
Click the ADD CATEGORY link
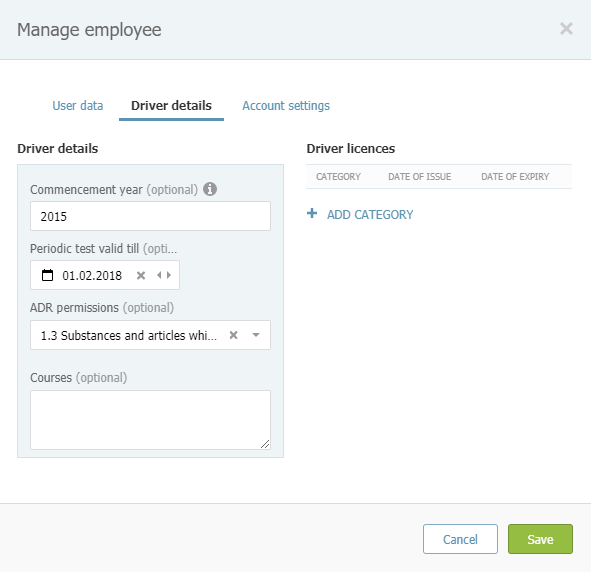[370, 214]
